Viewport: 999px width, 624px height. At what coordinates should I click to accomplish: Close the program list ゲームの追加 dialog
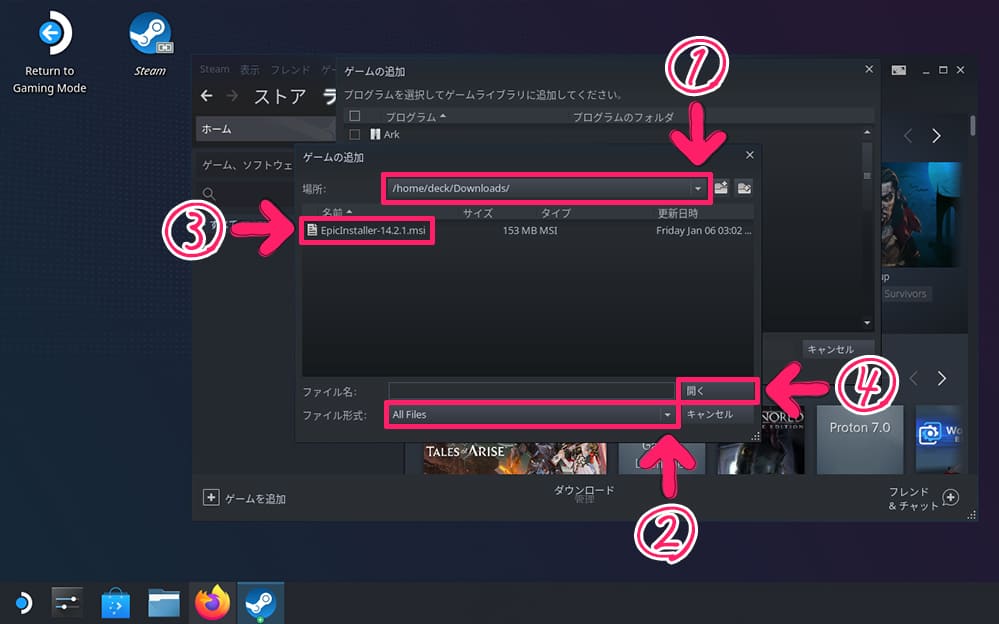(869, 69)
